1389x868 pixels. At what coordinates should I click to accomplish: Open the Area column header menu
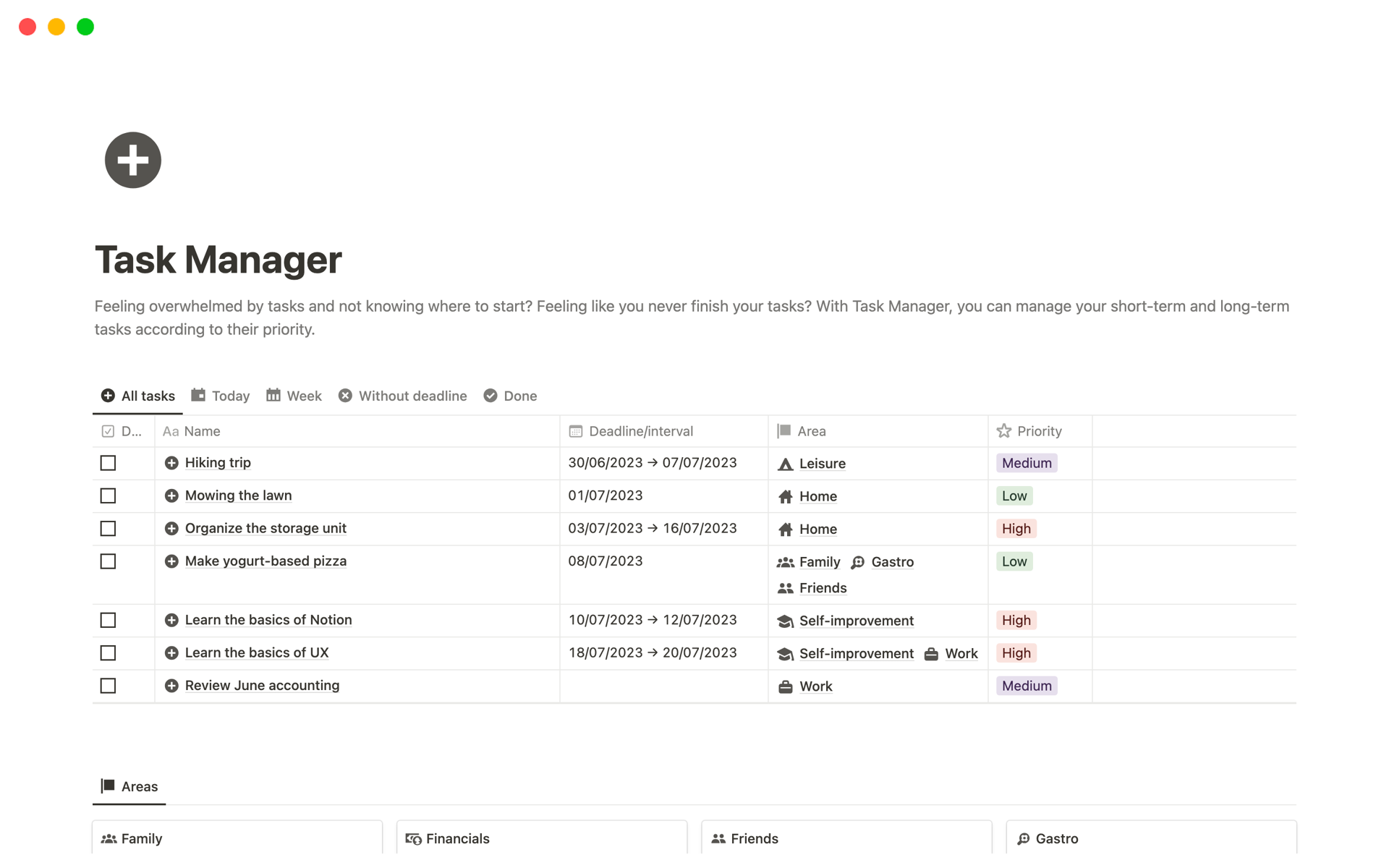click(x=810, y=431)
